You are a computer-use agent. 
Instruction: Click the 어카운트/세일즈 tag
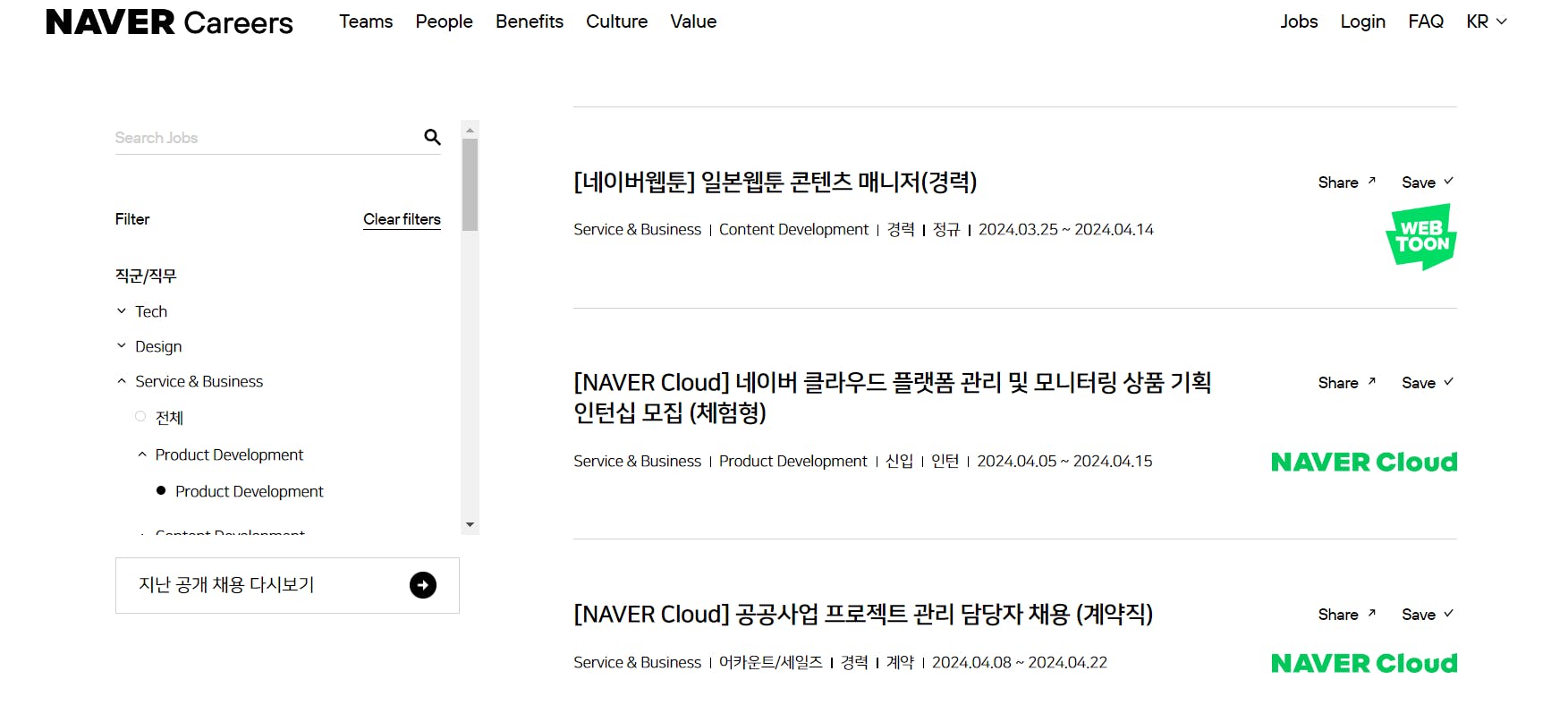point(771,663)
